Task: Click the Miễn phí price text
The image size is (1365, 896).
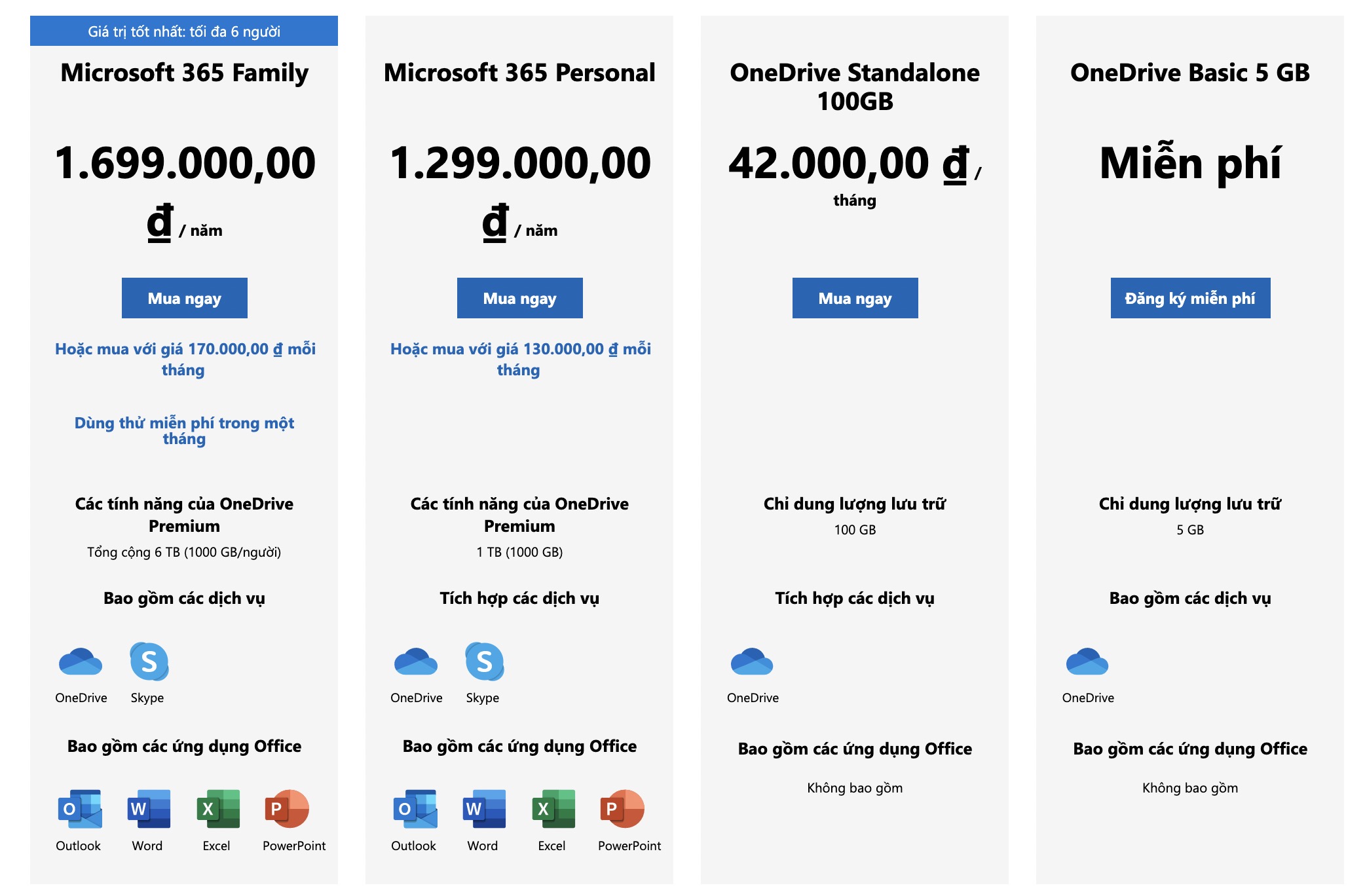Action: [x=1190, y=163]
